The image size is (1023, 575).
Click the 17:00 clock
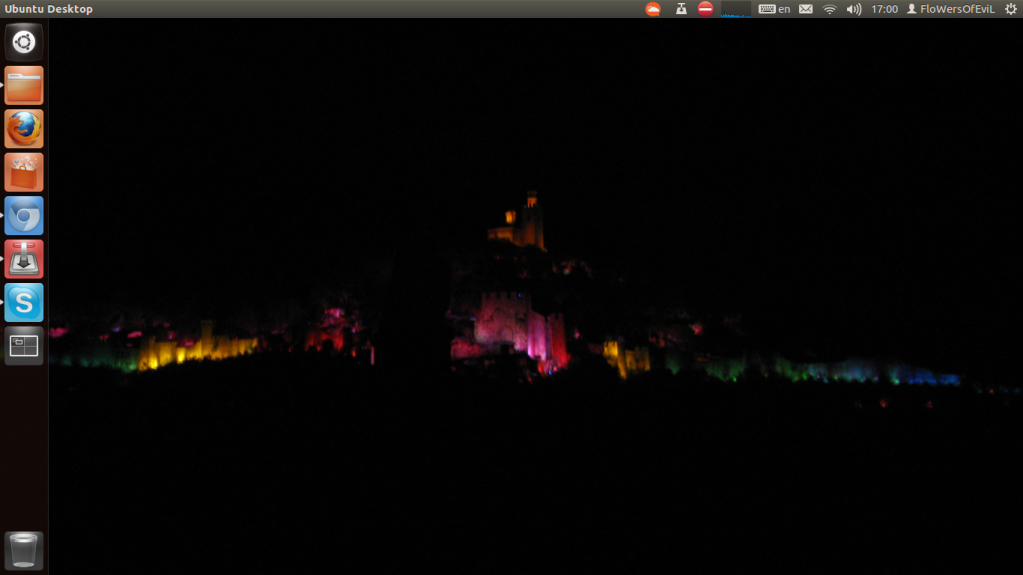[x=884, y=9]
